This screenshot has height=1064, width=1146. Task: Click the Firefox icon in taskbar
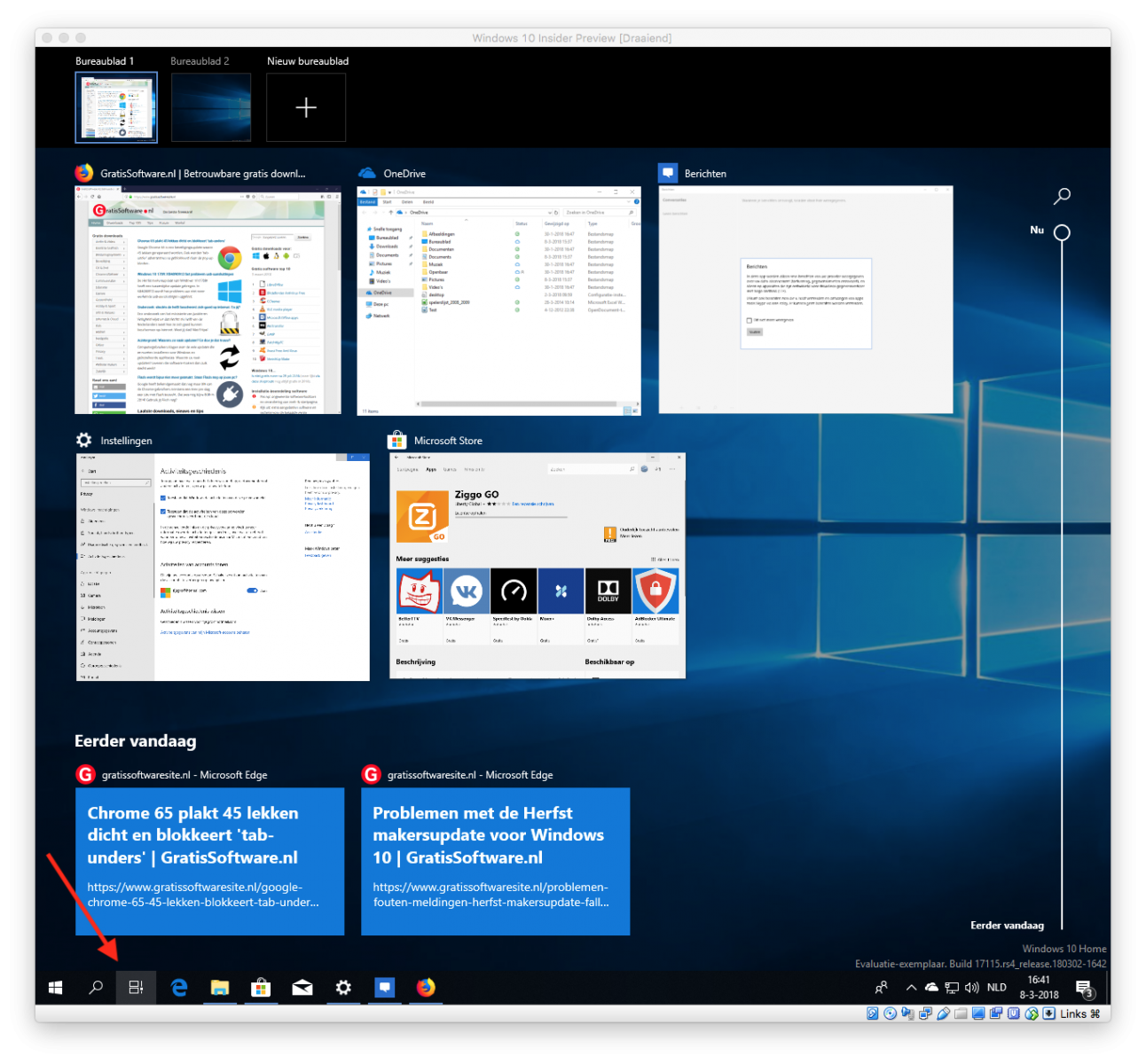click(x=426, y=987)
